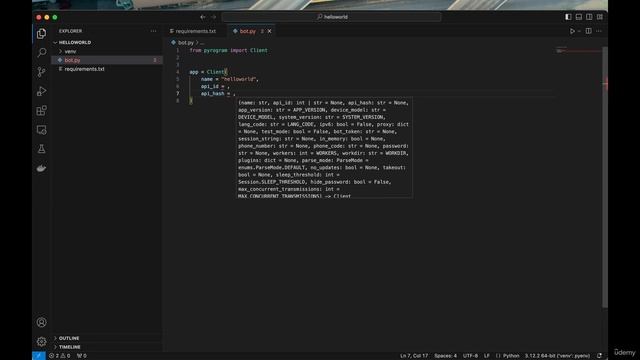Image resolution: width=640 pixels, height=360 pixels.
Task: Customize editor layout icon
Action: [600, 17]
